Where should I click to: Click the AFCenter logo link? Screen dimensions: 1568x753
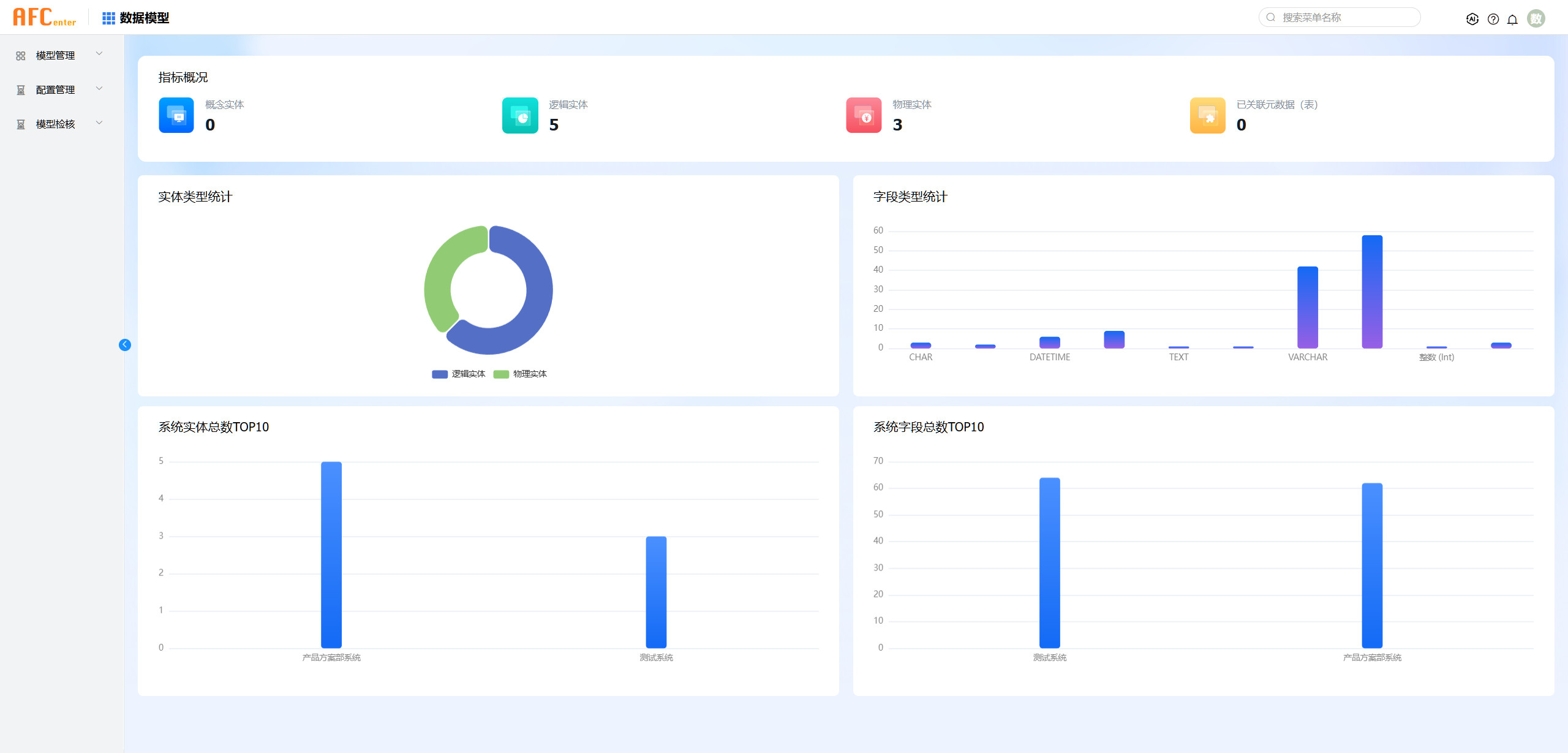(45, 18)
